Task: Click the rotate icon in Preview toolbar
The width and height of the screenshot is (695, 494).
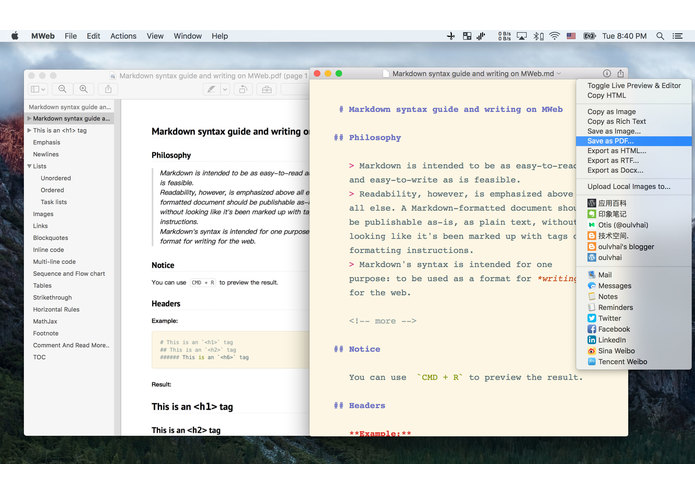Action: click(x=243, y=89)
